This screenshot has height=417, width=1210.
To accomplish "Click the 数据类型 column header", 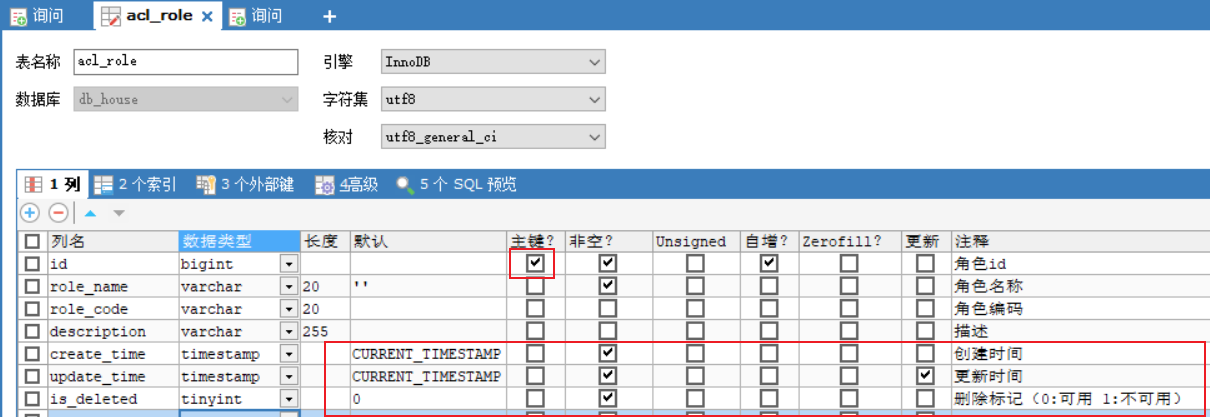I will coord(239,241).
